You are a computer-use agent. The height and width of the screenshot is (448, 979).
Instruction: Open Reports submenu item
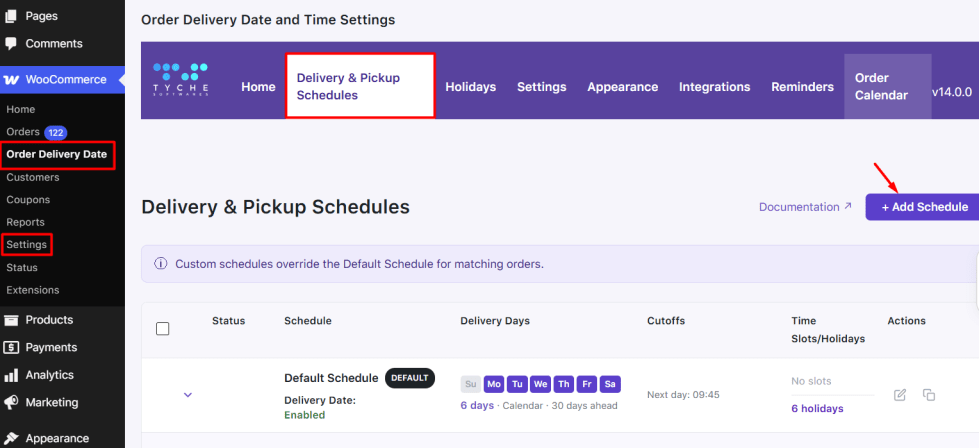click(26, 222)
